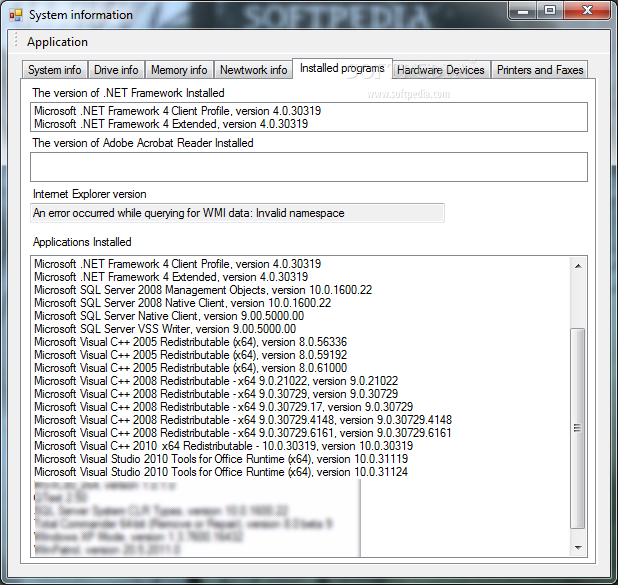Go to the Hardware Devices tab
Screen dimensions: 618x585
(440, 70)
